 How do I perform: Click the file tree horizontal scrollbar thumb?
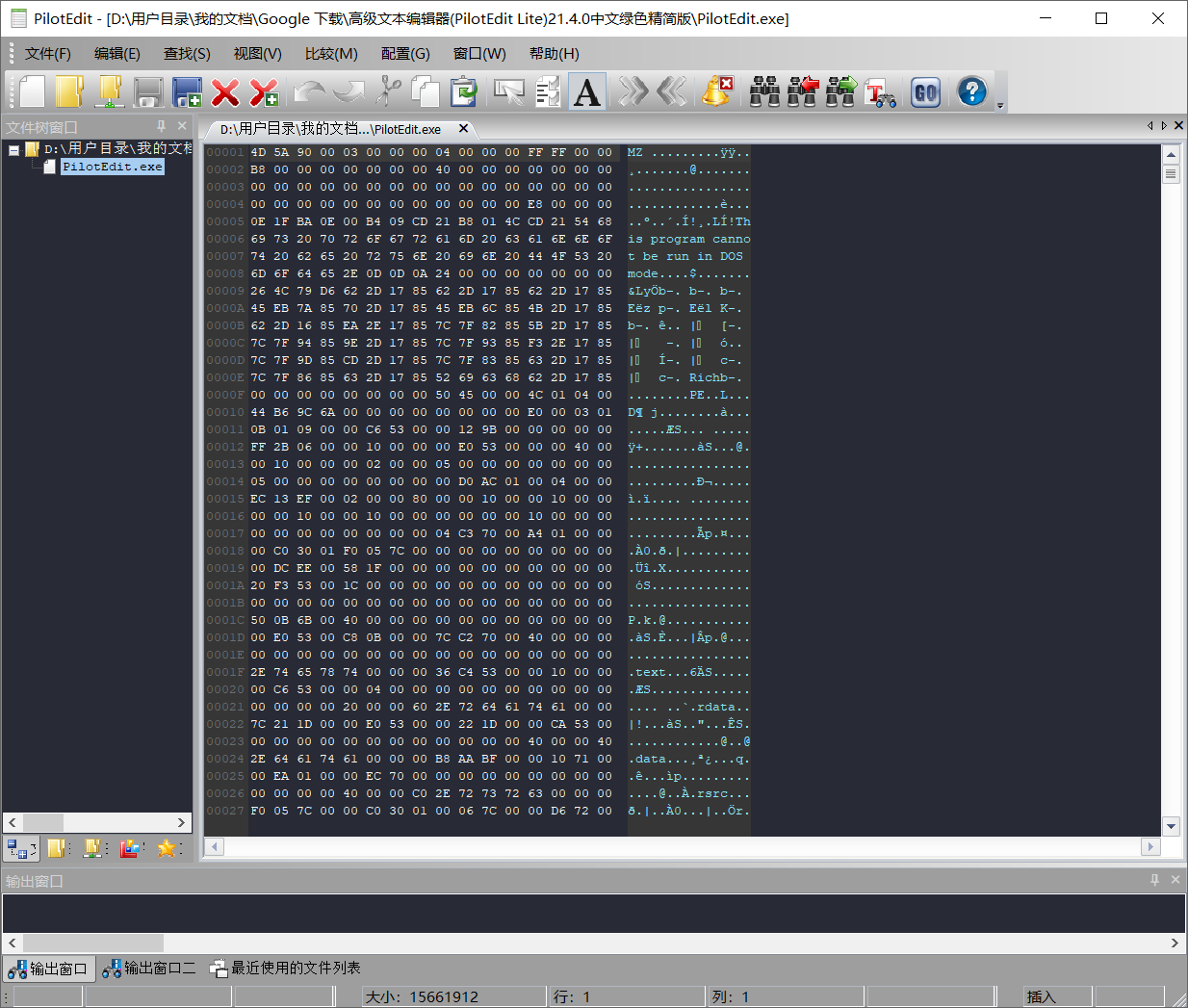(43, 822)
